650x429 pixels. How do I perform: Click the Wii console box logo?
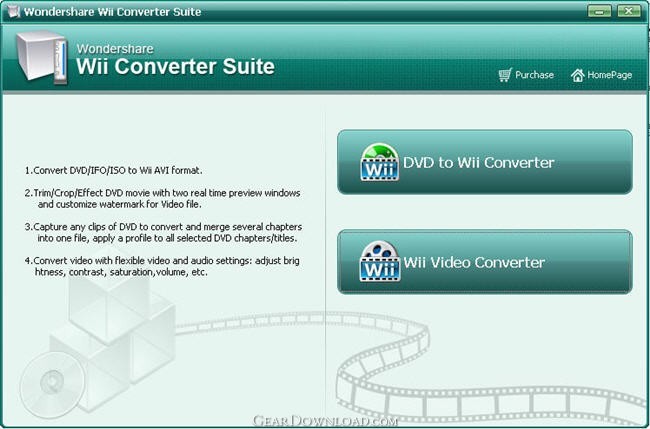(x=41, y=57)
